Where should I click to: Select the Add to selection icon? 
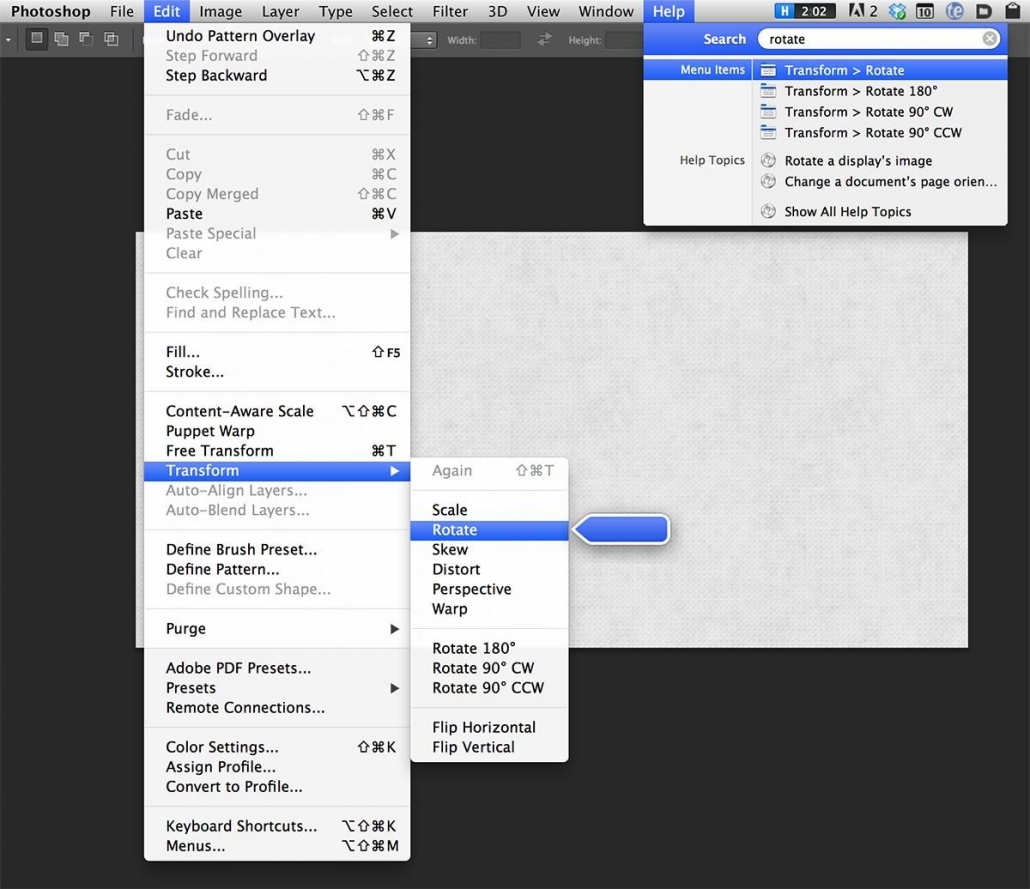[x=62, y=39]
